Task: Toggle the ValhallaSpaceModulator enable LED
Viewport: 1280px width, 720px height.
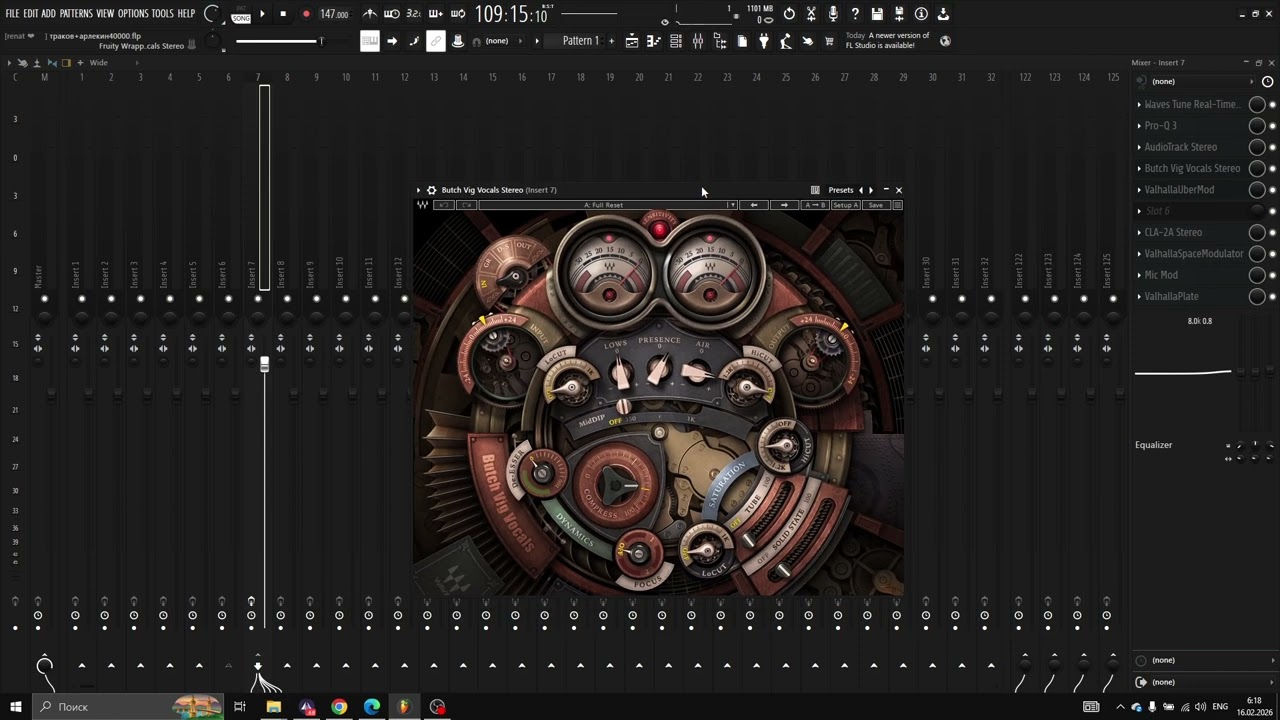Action: point(1272,254)
